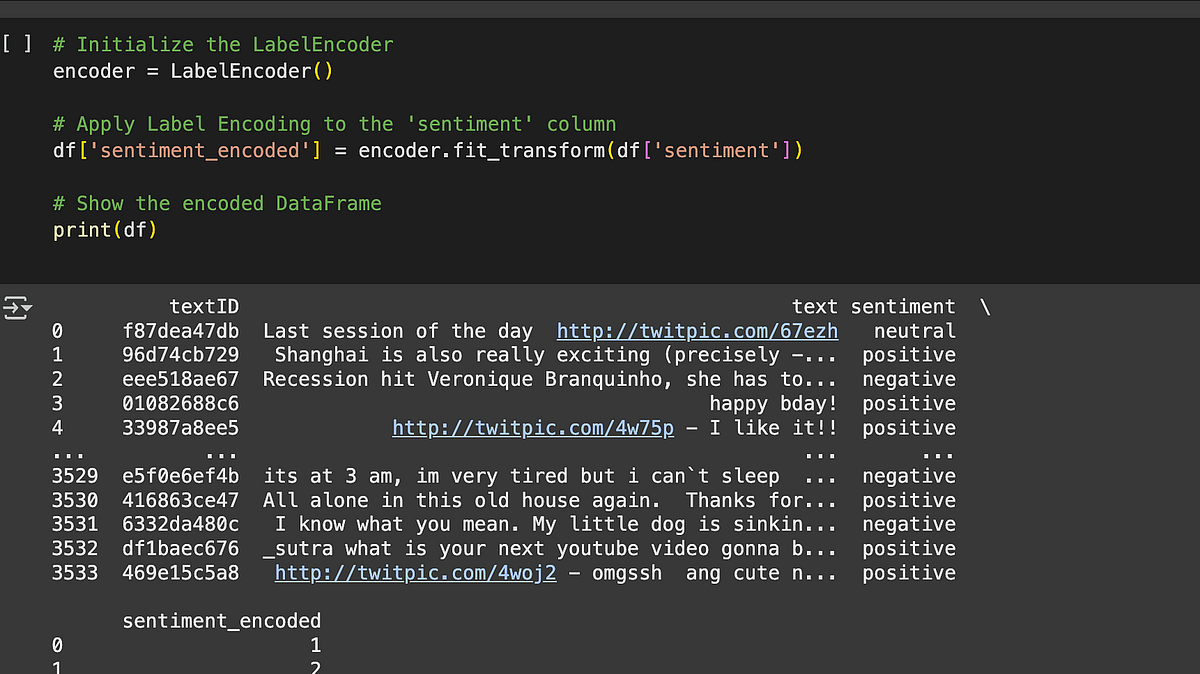Click the 'neutral' sentiment value in row 0
Viewport: 1200px width, 674px height.
click(x=915, y=331)
